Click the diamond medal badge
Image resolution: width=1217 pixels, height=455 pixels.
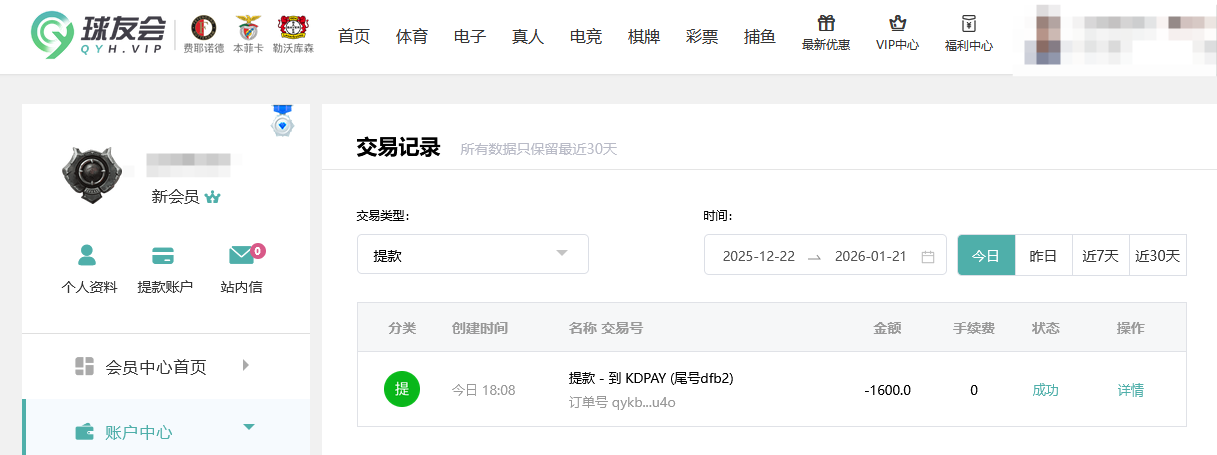click(284, 121)
